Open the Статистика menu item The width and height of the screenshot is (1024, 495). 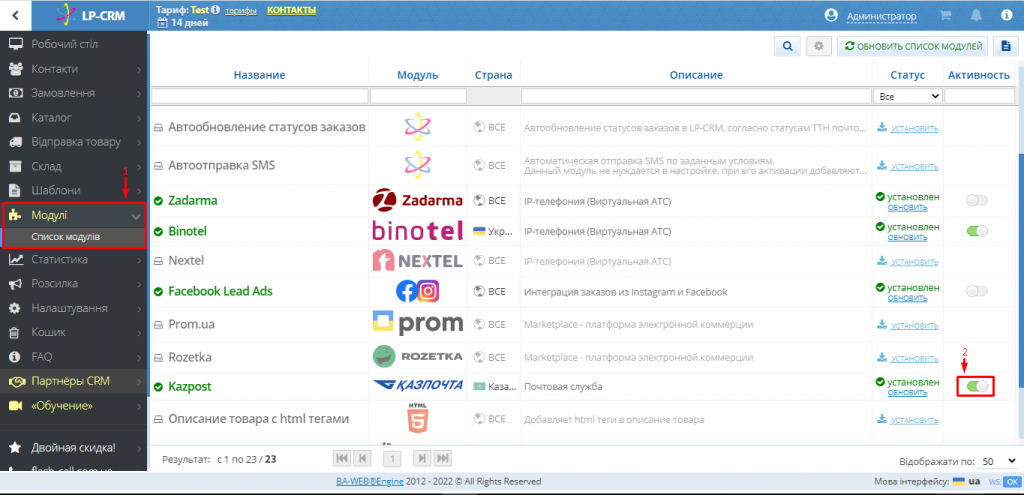tap(74, 260)
